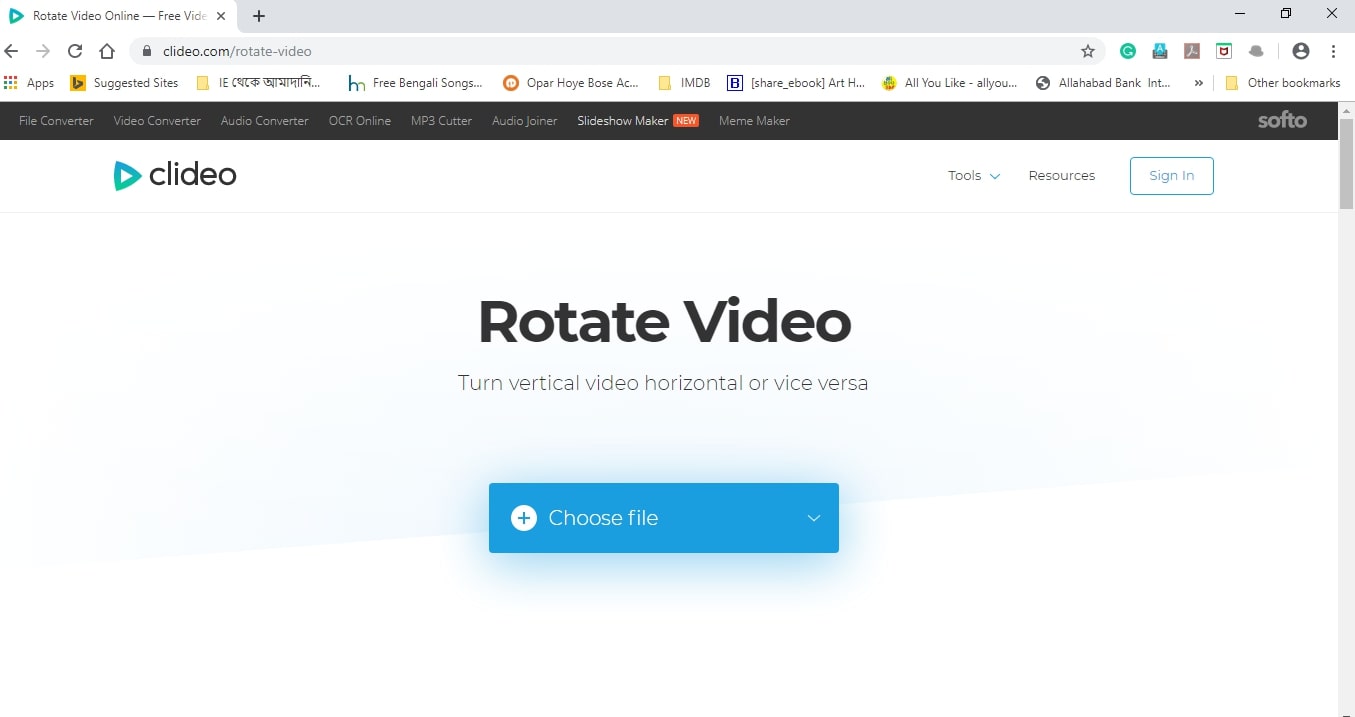Image resolution: width=1355 pixels, height=717 pixels.
Task: Bookmark this page with the star icon
Action: click(x=1088, y=51)
